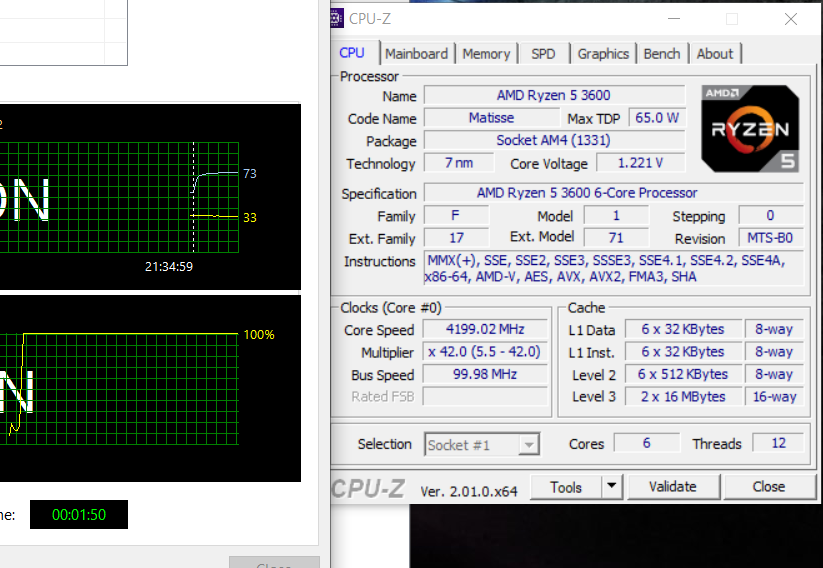Click the Family value F
This screenshot has width=823, height=568.
(x=456, y=215)
